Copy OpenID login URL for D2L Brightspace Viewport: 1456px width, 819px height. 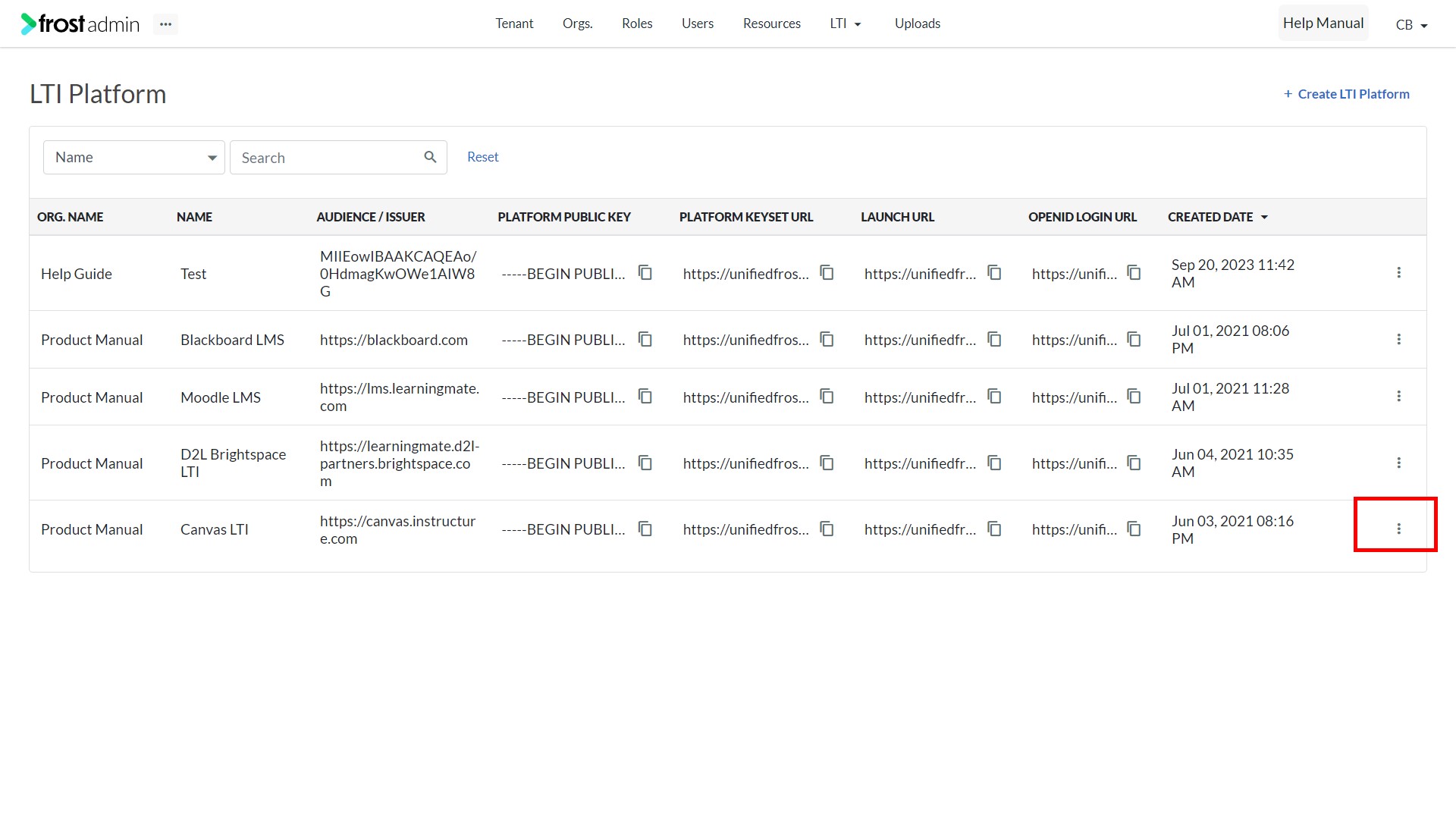click(x=1134, y=463)
